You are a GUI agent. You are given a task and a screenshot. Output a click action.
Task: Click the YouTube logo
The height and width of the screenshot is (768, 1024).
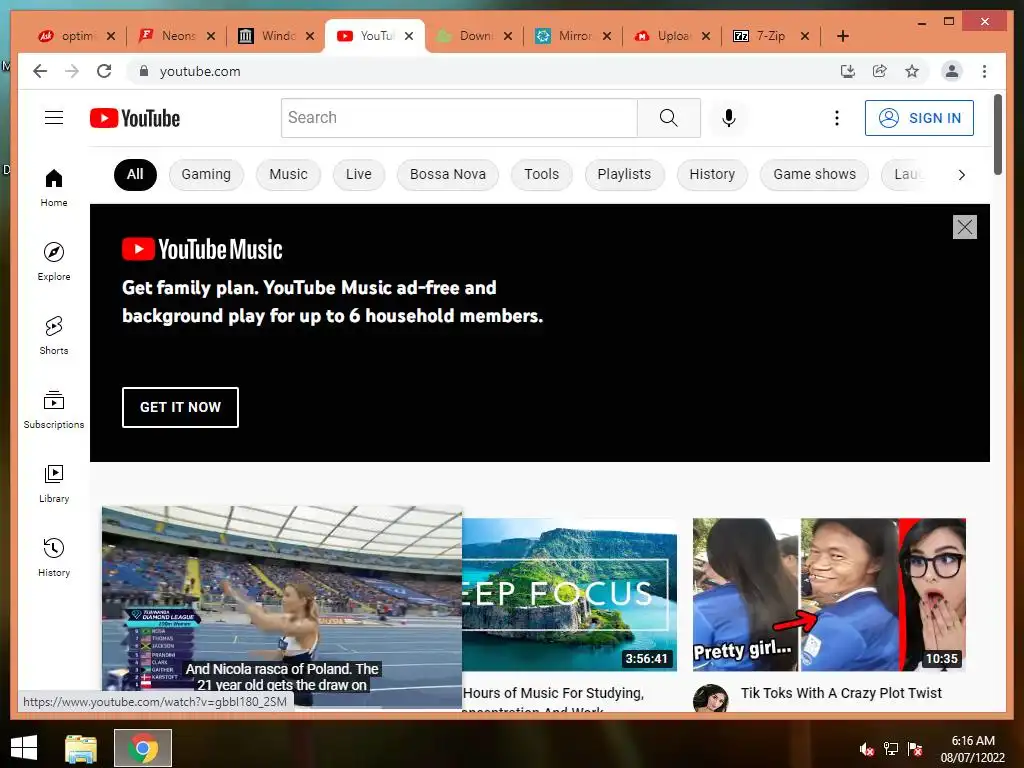point(135,118)
